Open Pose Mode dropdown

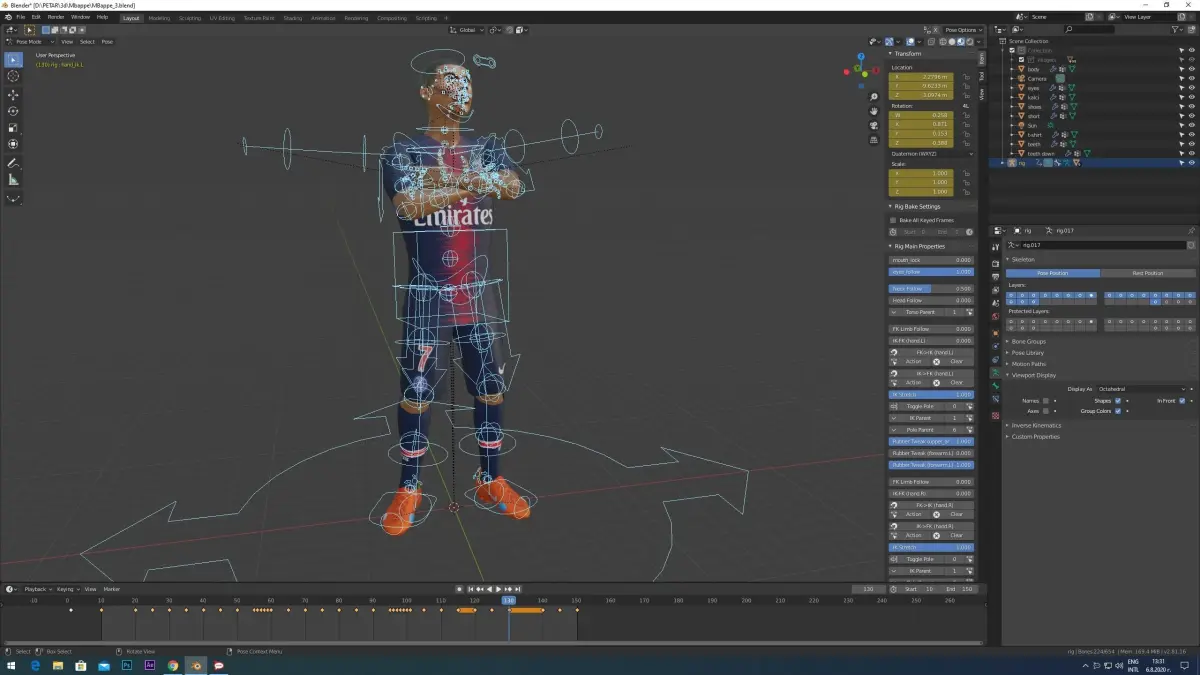(31, 42)
